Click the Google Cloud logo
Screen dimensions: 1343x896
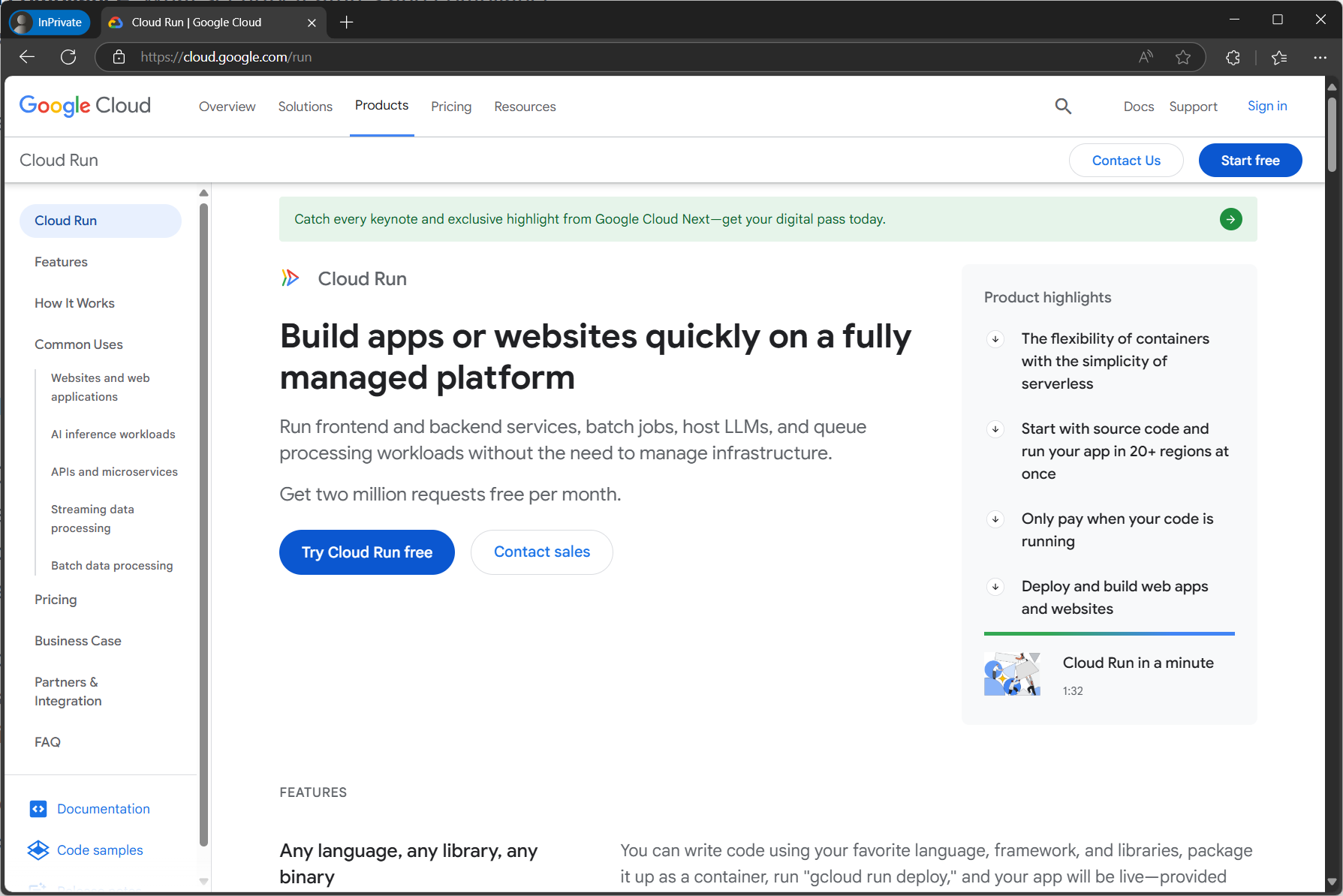tap(84, 105)
